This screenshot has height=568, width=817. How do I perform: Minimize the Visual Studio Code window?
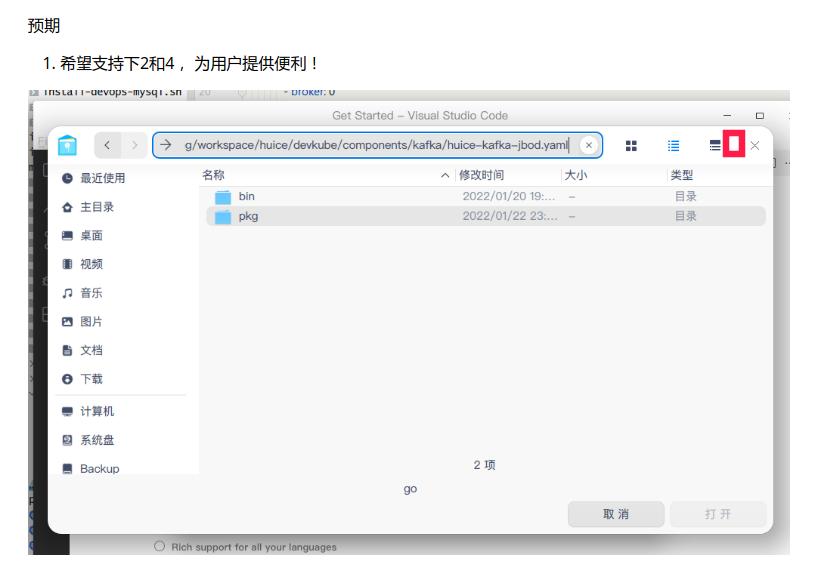(727, 115)
